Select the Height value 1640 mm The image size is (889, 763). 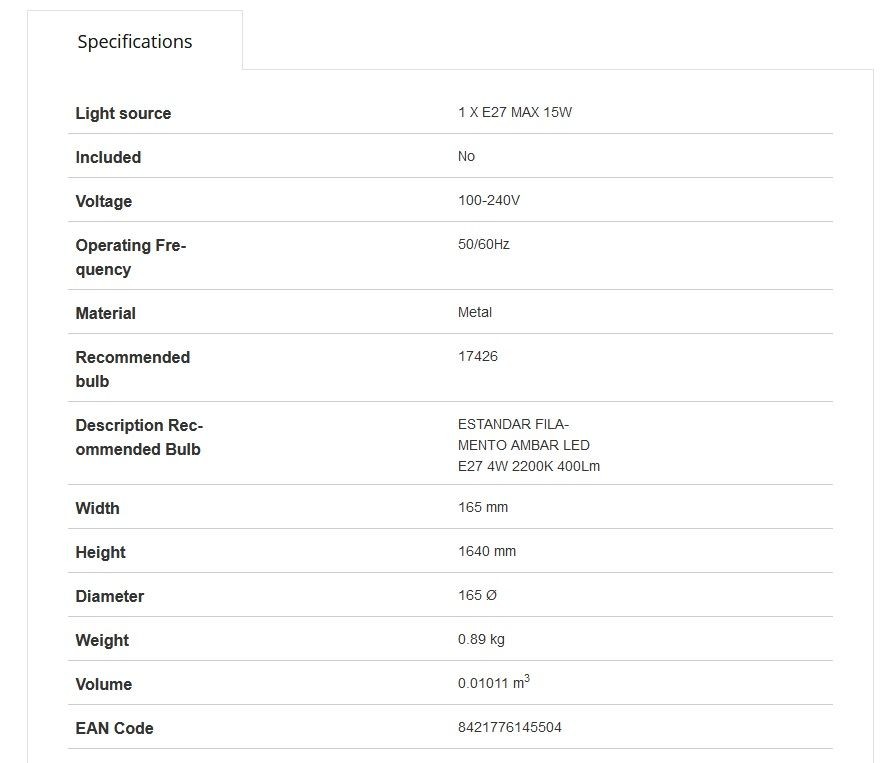(486, 551)
